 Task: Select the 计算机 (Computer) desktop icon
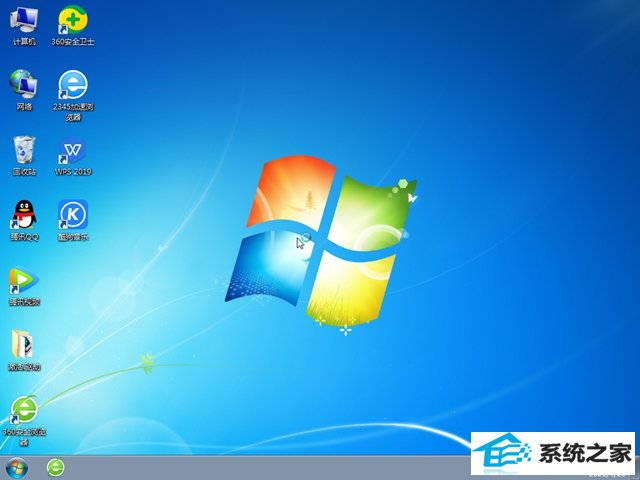tap(23, 20)
